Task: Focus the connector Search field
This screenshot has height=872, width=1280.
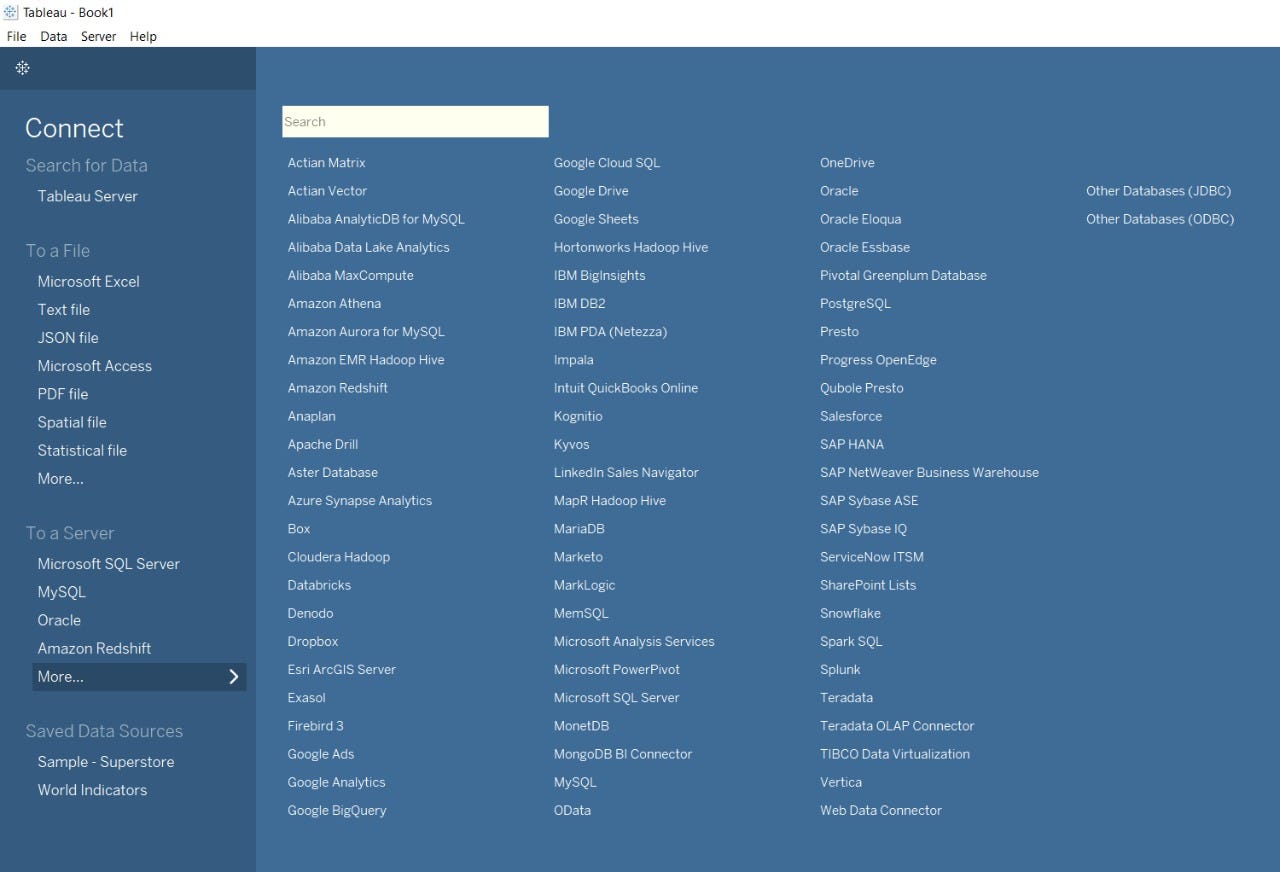Action: (x=415, y=122)
